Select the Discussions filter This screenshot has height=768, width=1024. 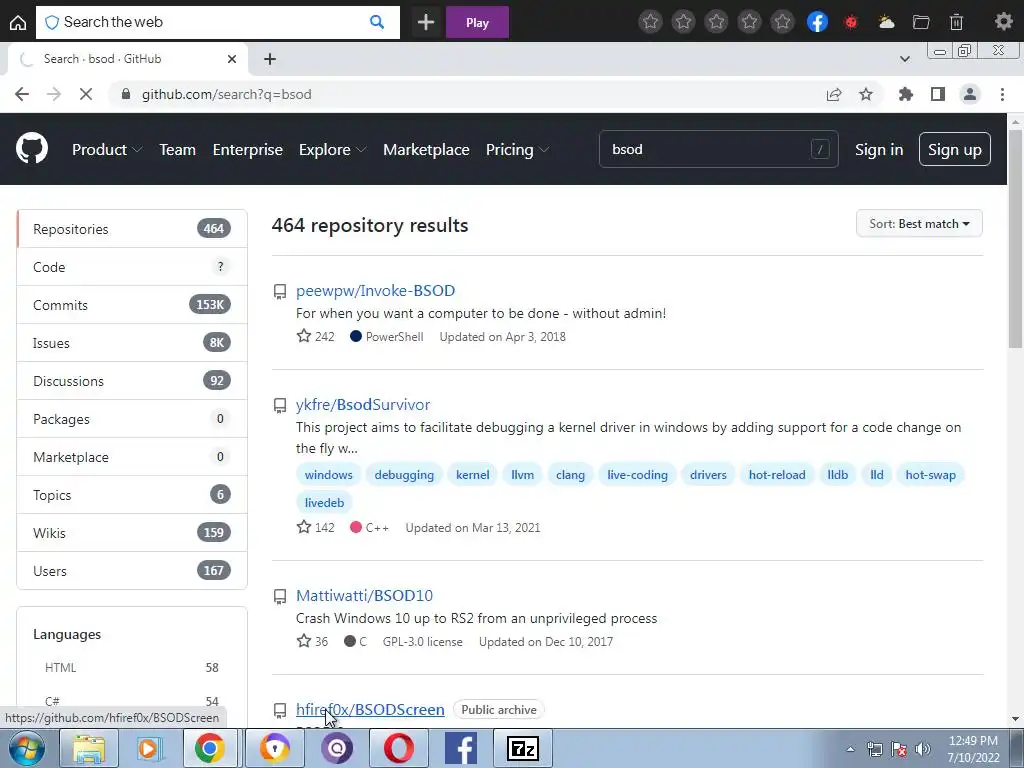click(x=133, y=381)
